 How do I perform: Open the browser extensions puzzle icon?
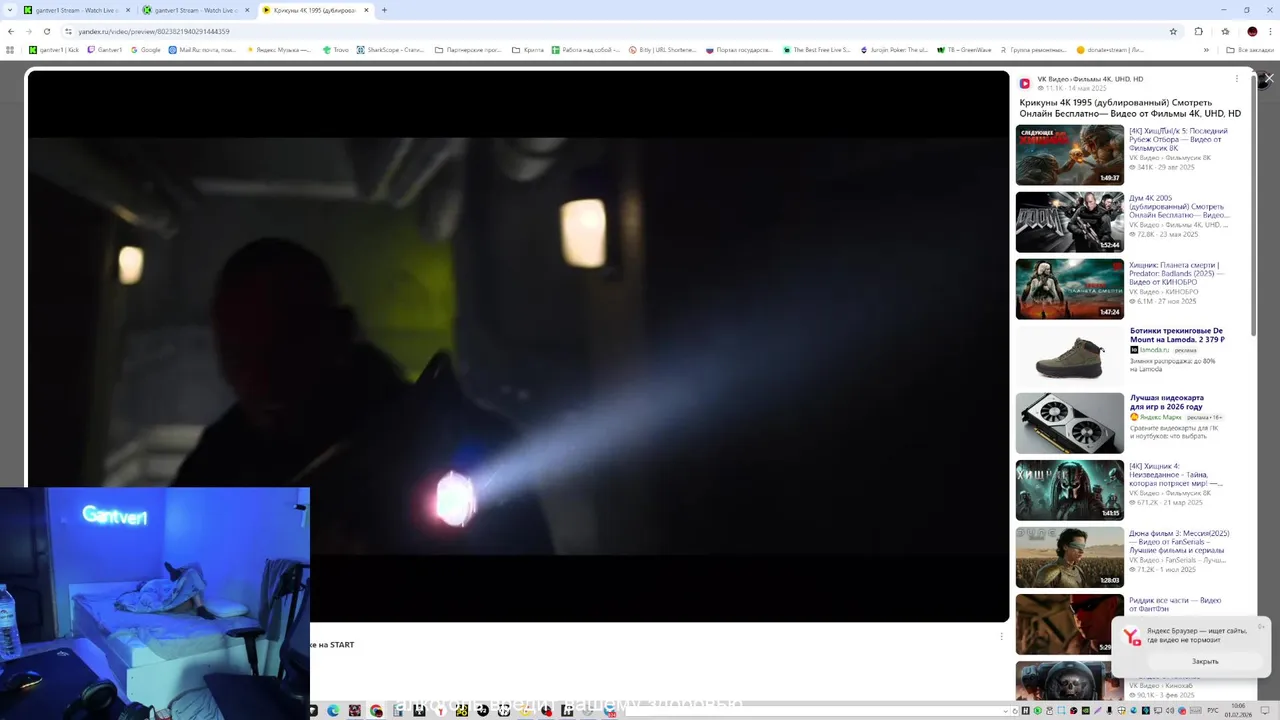[x=1199, y=31]
